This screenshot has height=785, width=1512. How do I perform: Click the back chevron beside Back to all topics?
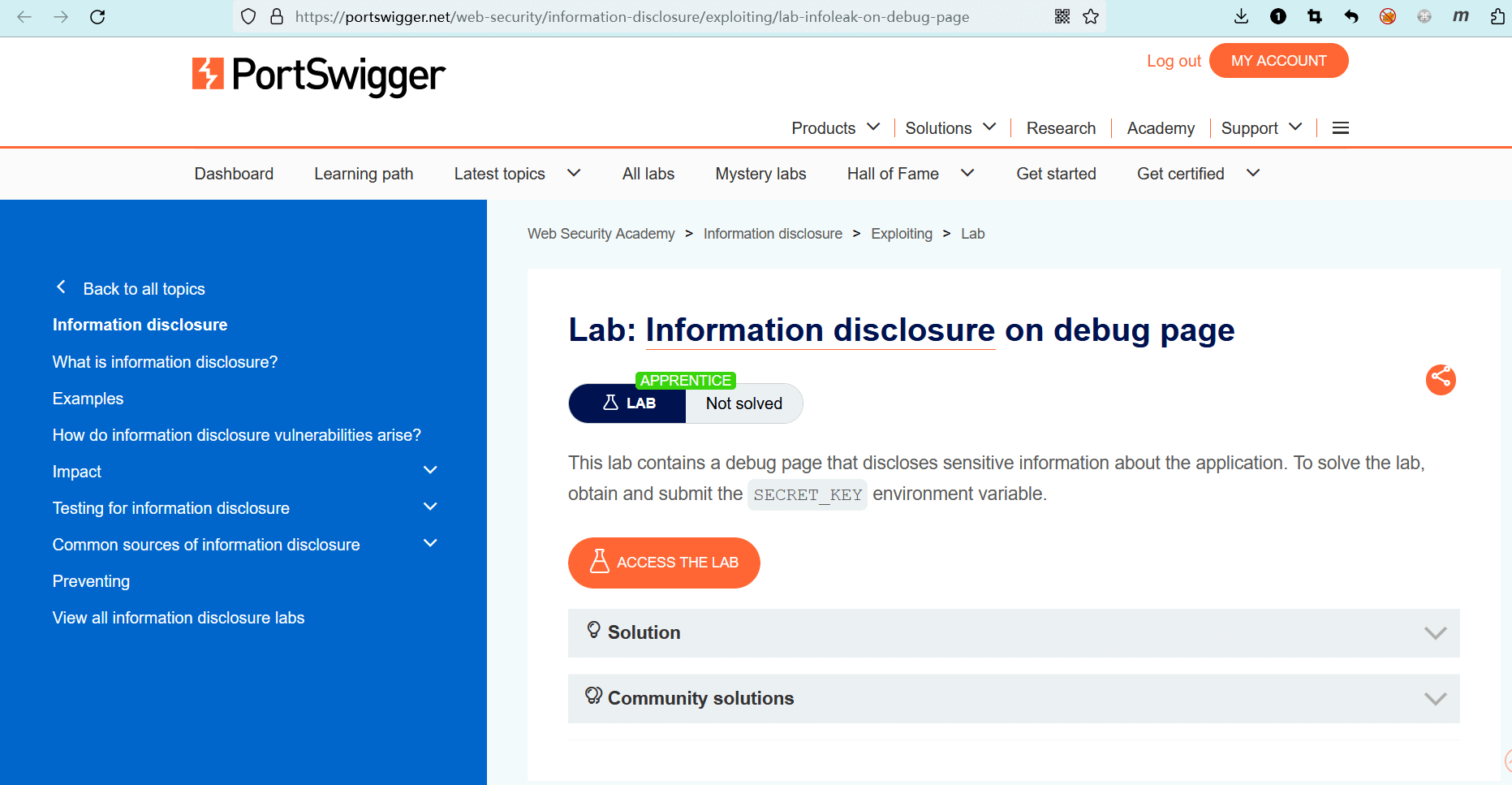(x=61, y=287)
